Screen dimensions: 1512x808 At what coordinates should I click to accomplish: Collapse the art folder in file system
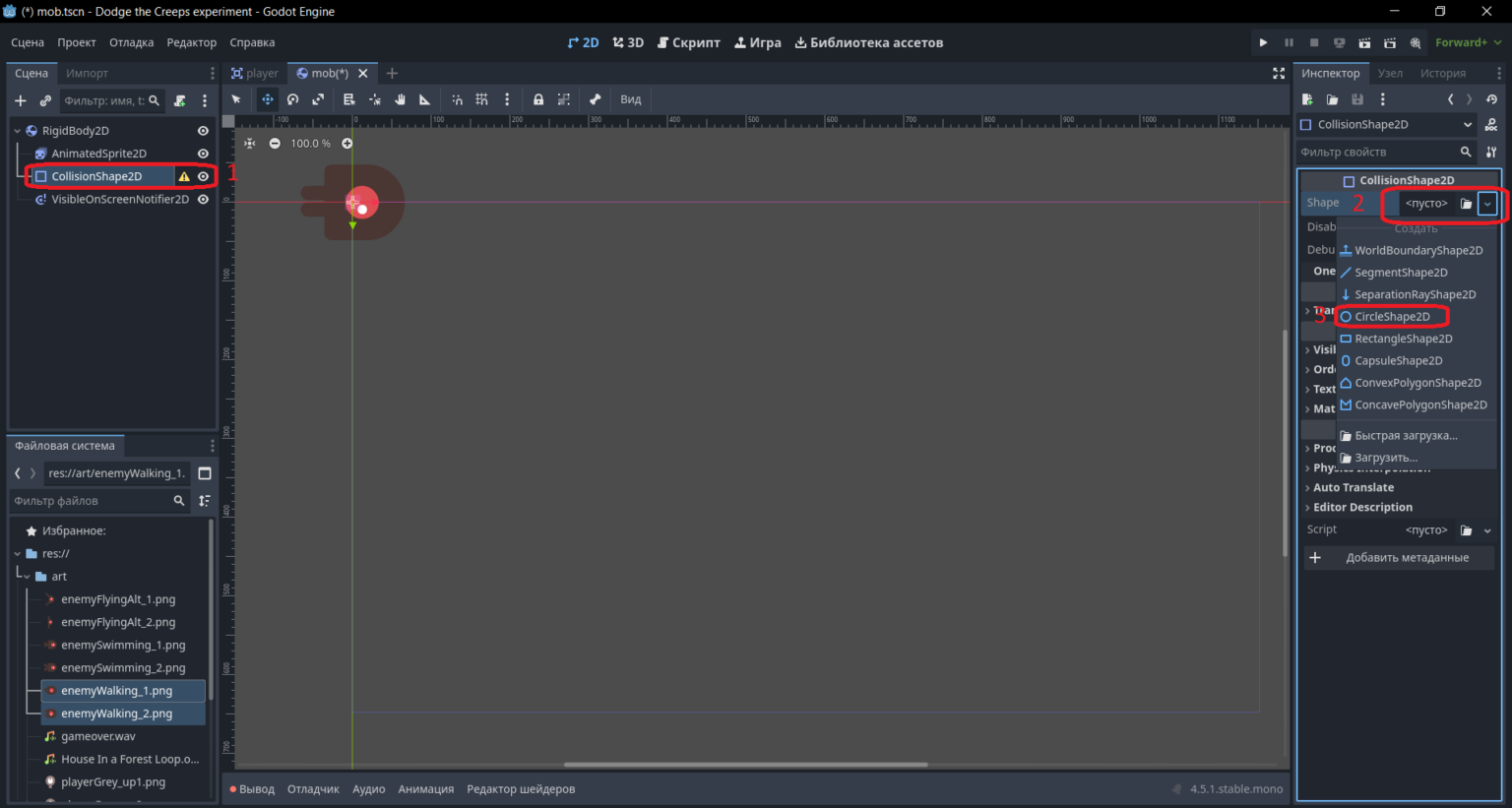(29, 577)
